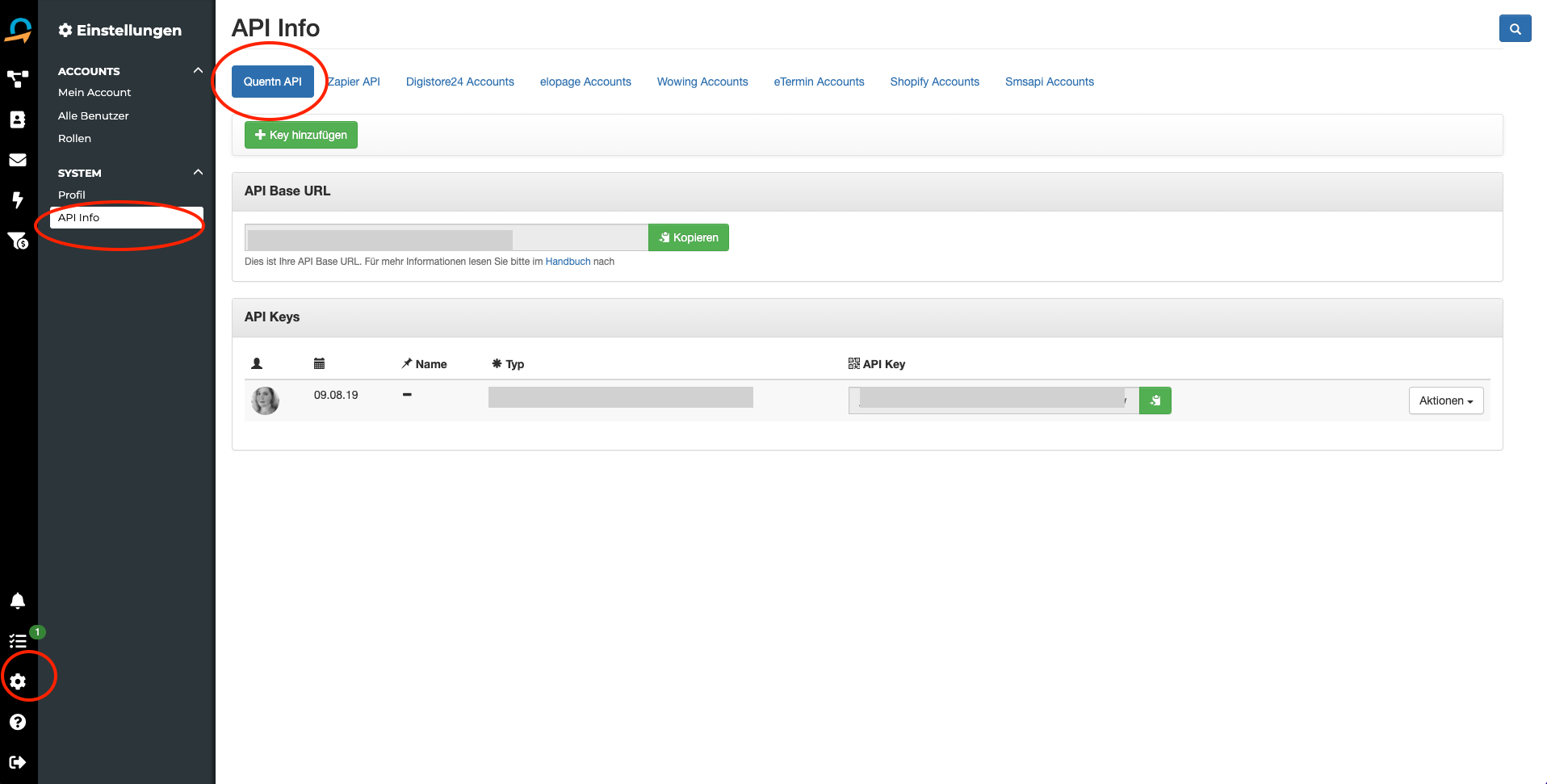Open the notifications bell icon
Viewport: 1547px width, 784px height.
(18, 600)
